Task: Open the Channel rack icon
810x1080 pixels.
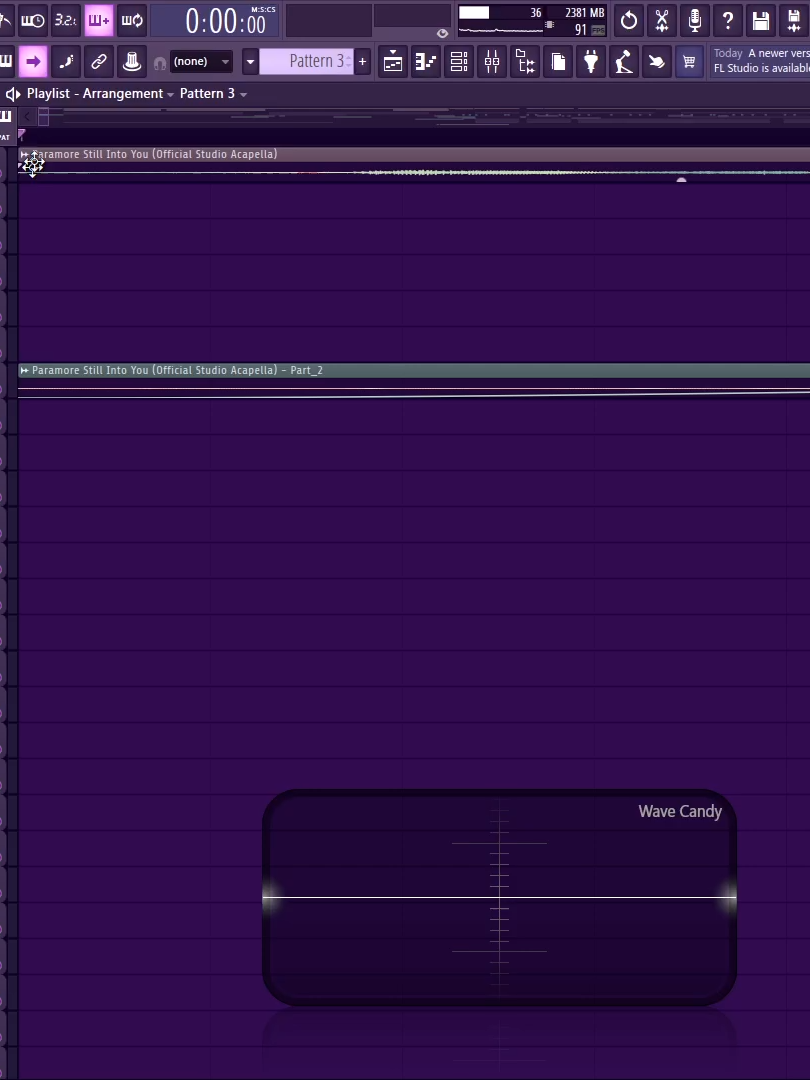Action: (458, 61)
